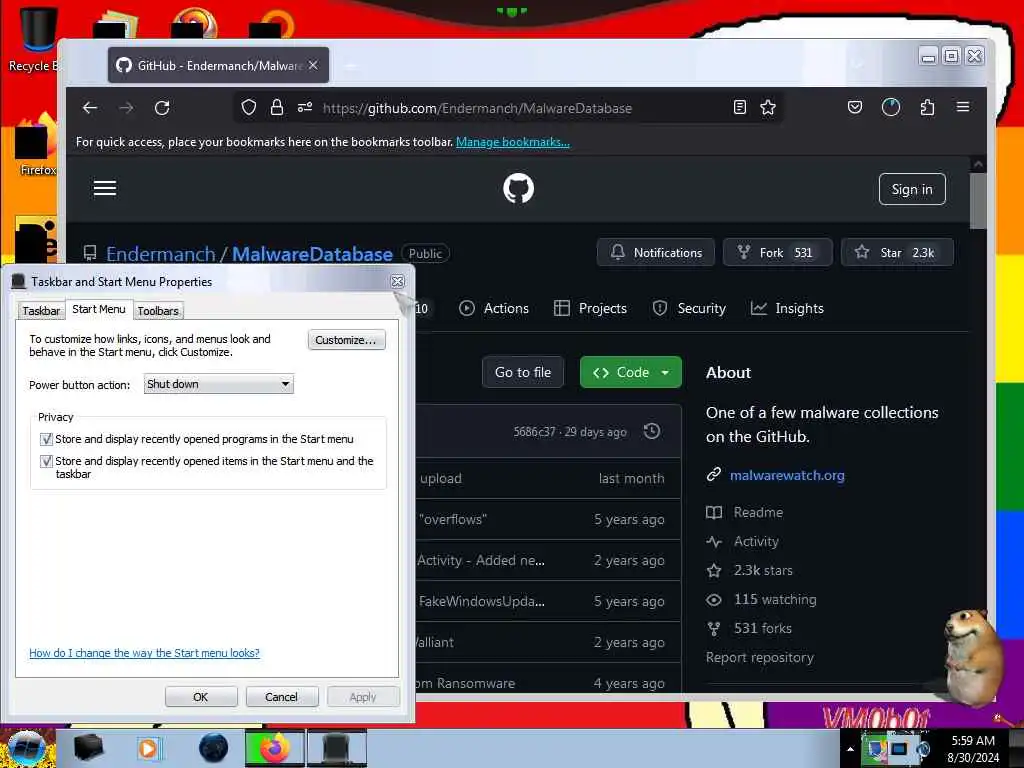Click the Sign in button
The width and height of the screenshot is (1024, 768).
click(x=912, y=189)
